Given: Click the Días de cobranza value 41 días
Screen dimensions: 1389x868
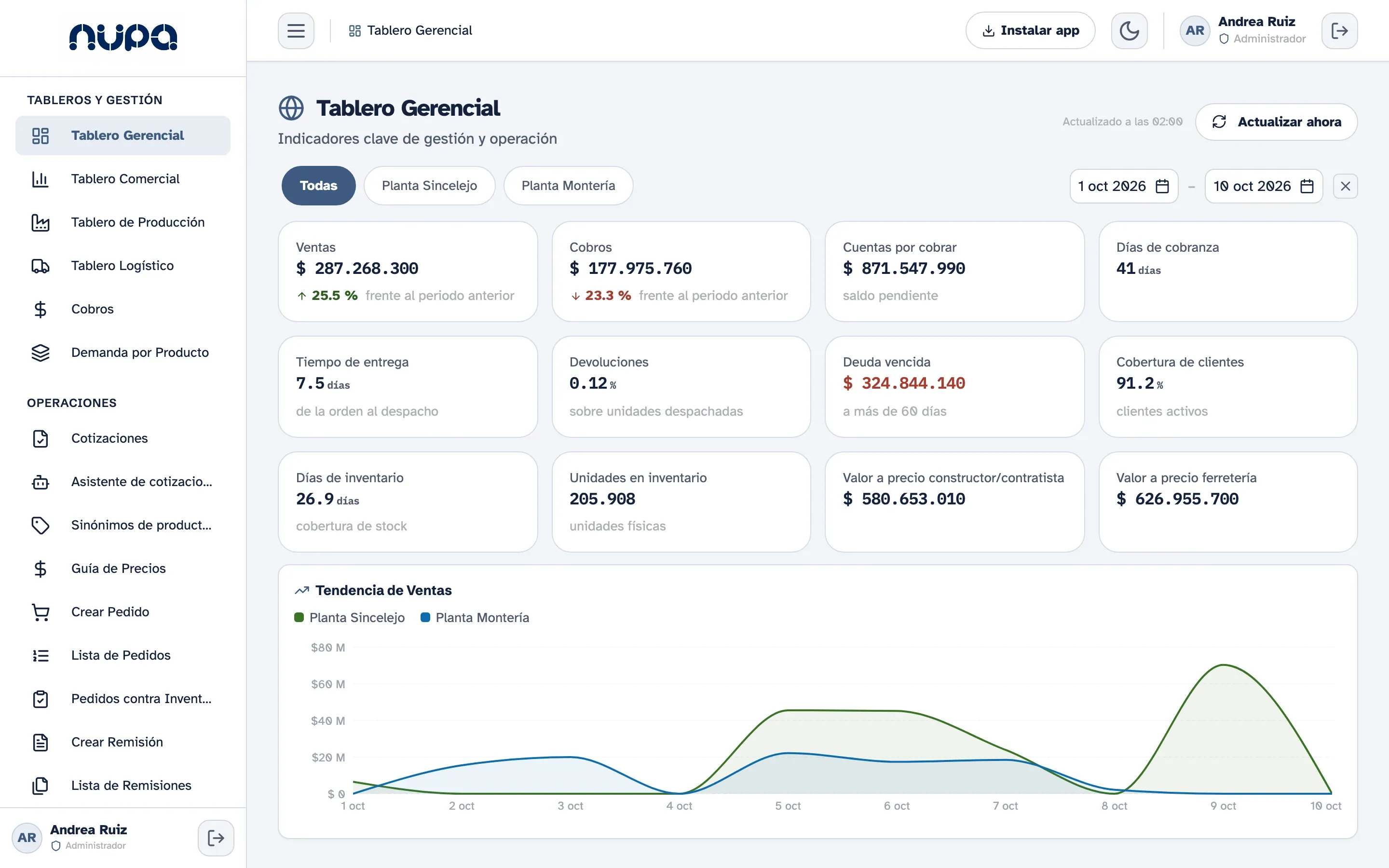Looking at the screenshot, I should [1138, 269].
